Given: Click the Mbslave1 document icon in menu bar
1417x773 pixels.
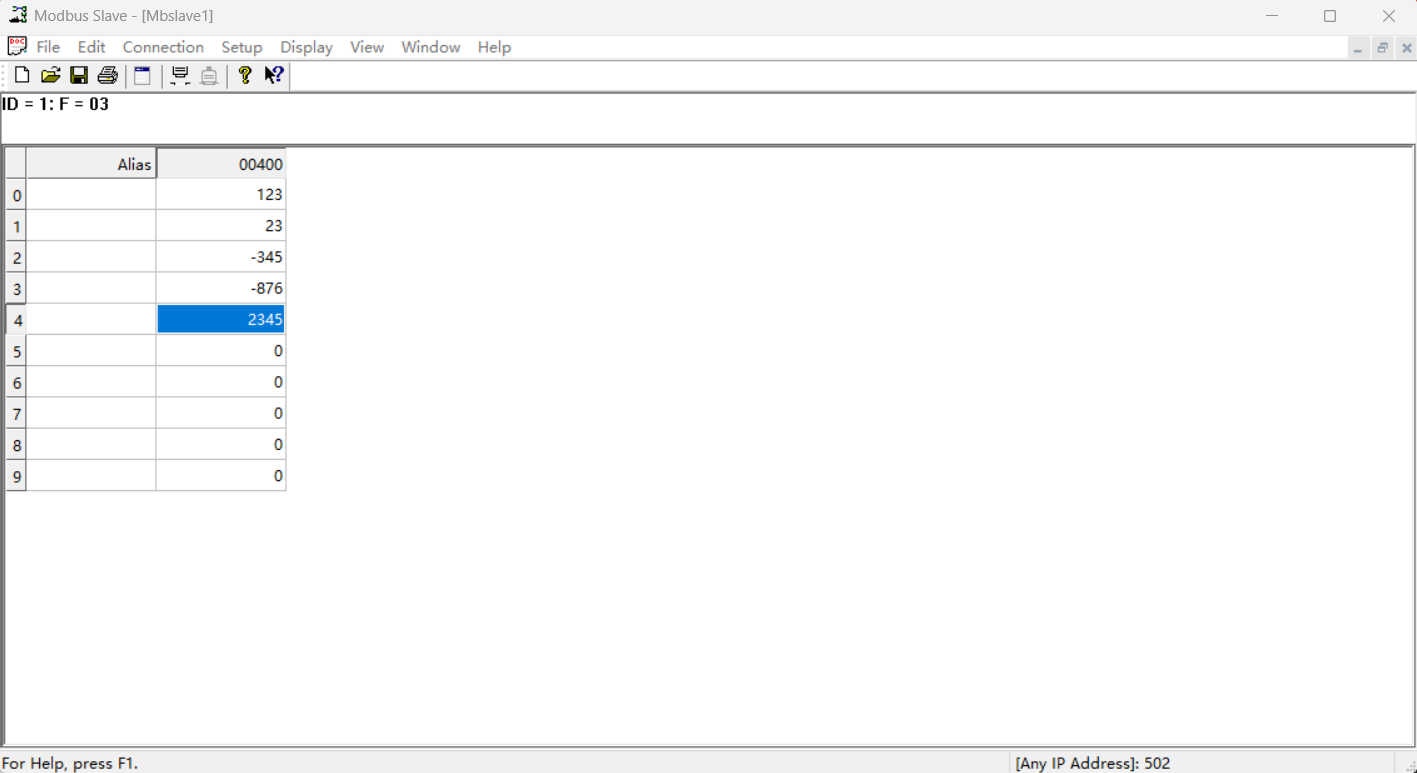Looking at the screenshot, I should 17,47.
